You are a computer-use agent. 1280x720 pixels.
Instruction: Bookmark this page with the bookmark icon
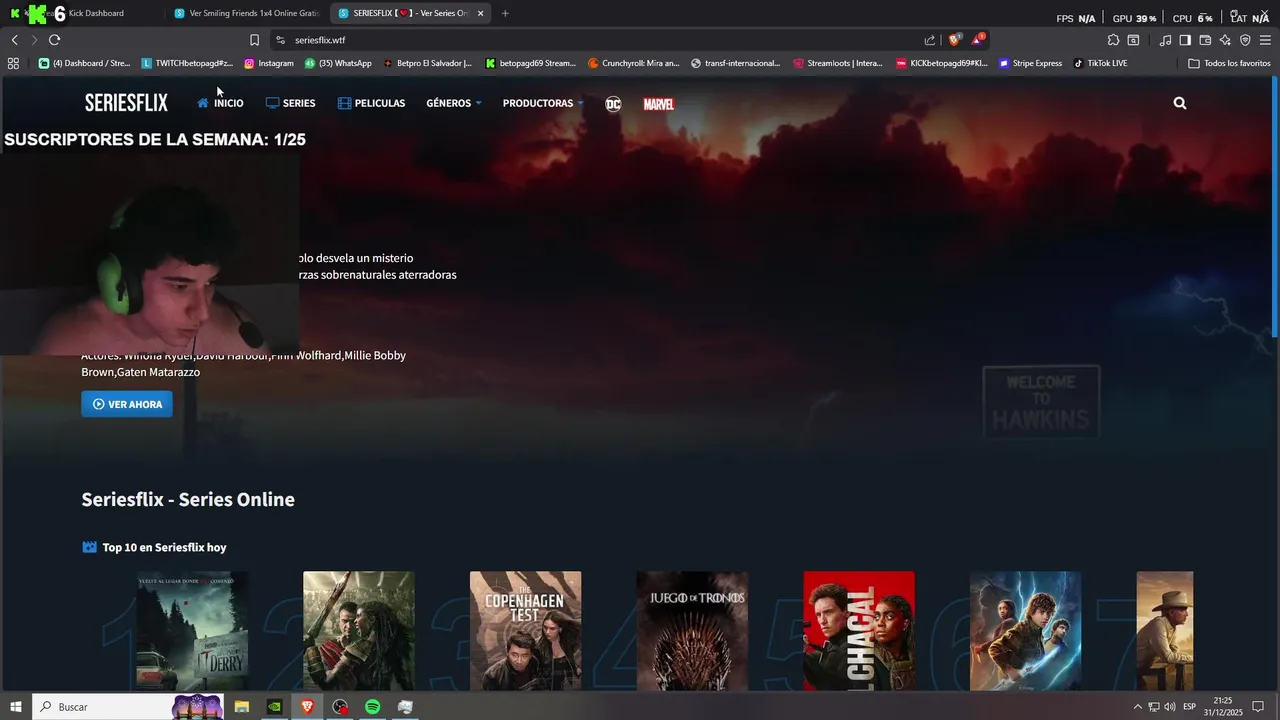pyautogui.click(x=254, y=40)
